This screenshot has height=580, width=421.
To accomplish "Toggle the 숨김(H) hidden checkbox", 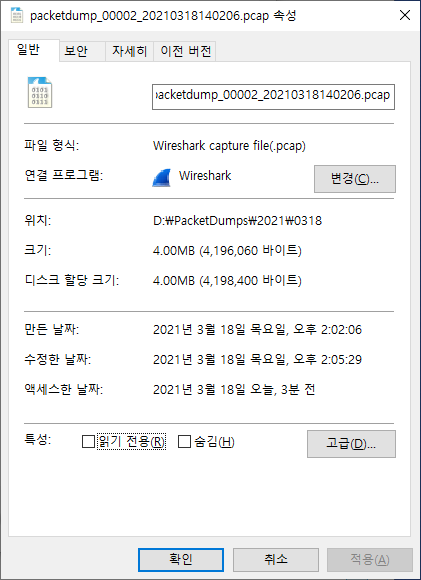I will (184, 441).
